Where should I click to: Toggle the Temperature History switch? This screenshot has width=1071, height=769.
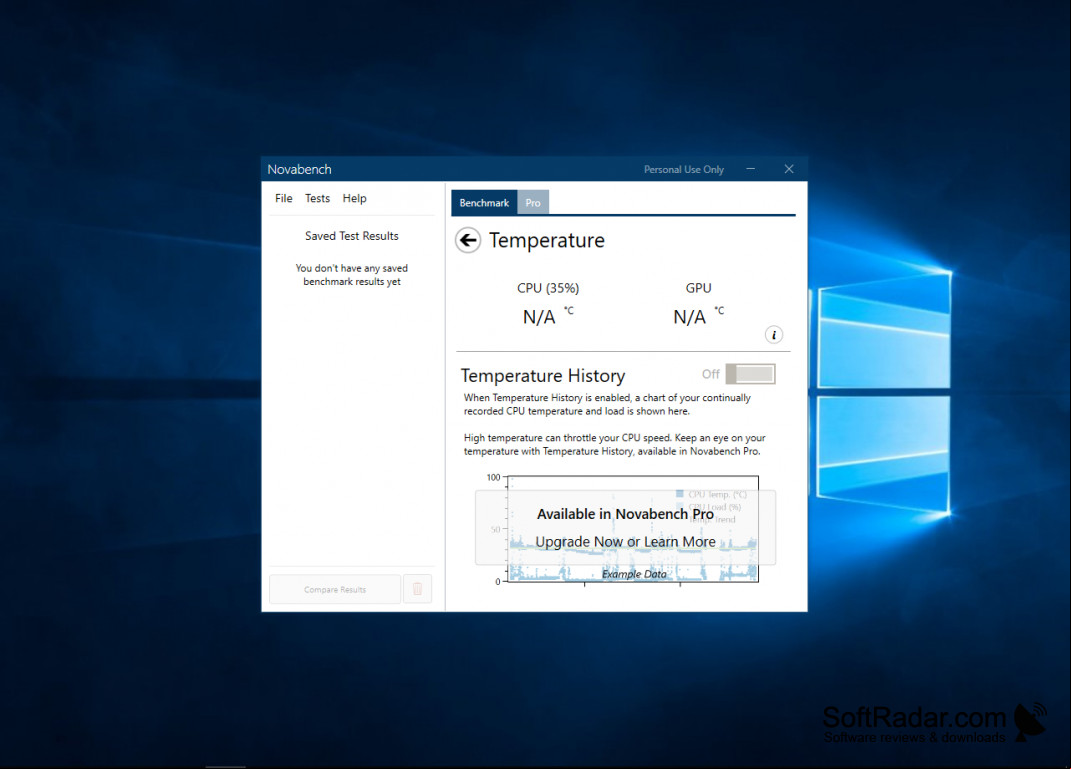[750, 374]
